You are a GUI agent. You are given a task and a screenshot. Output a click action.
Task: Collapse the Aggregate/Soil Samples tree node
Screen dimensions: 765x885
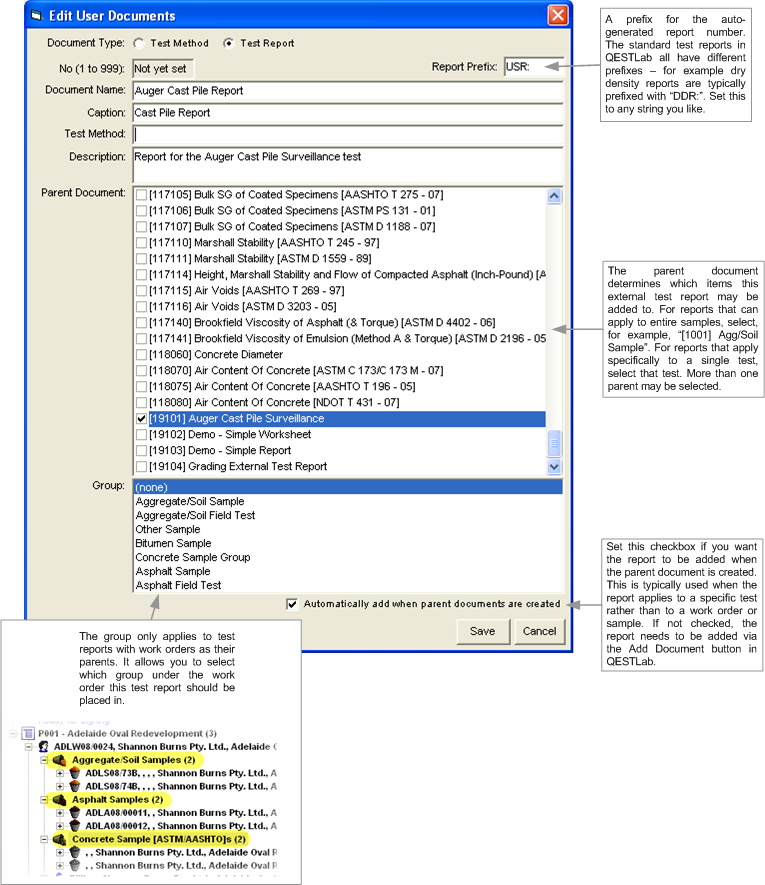45,761
